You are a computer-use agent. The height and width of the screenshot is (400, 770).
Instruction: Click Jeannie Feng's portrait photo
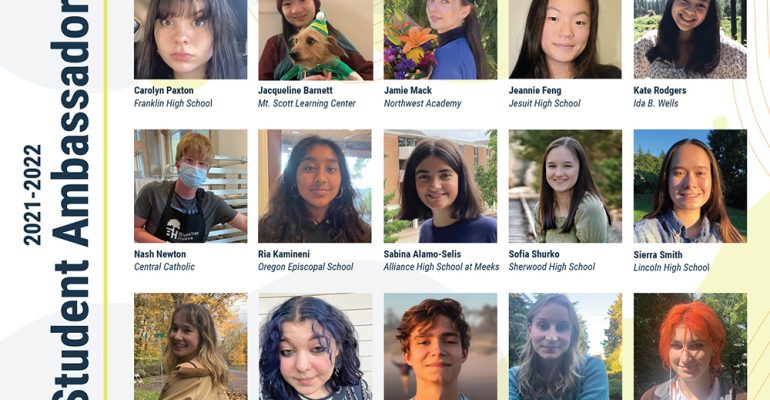tap(565, 39)
